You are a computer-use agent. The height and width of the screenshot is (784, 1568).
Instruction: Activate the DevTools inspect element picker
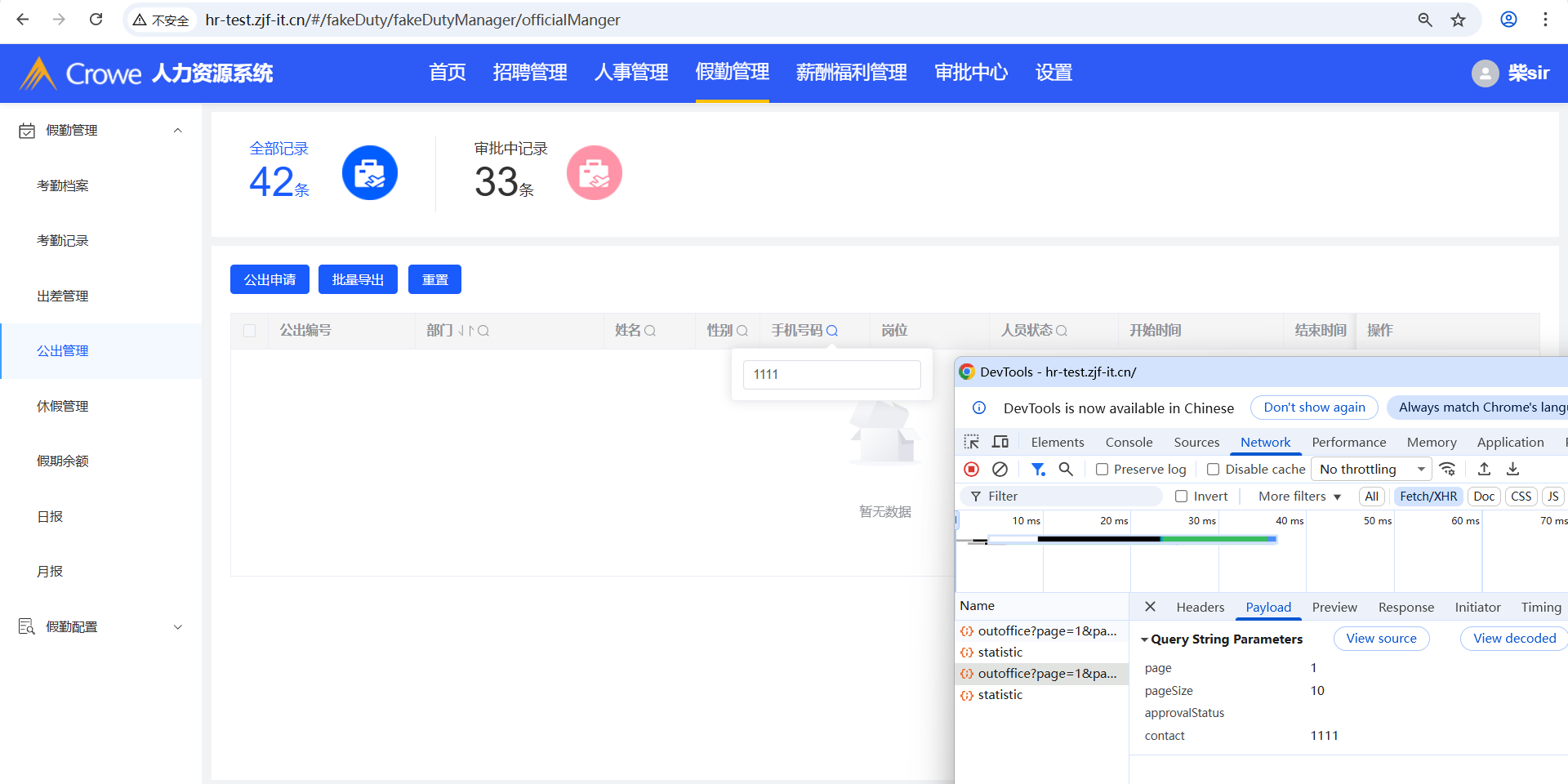tap(971, 442)
